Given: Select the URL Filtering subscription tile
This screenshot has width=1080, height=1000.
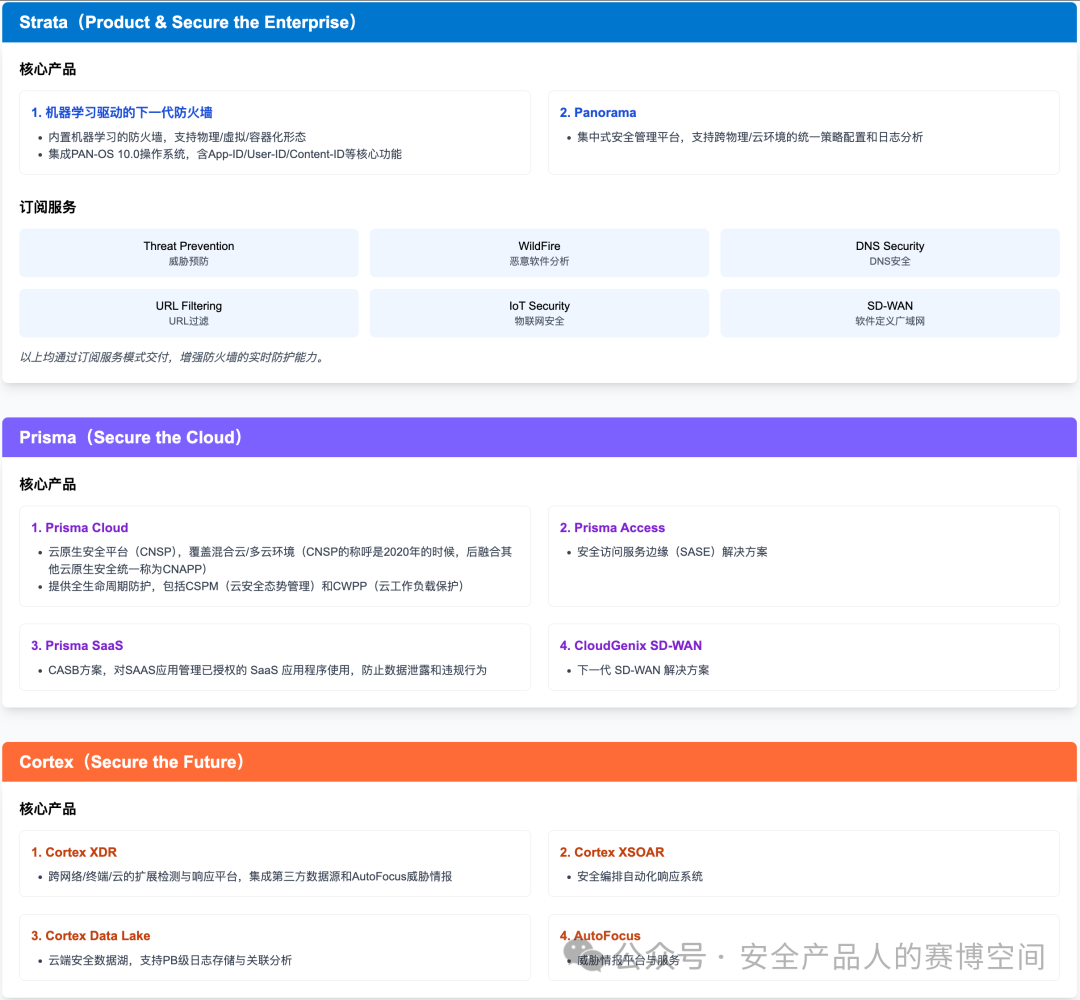Looking at the screenshot, I should click(x=189, y=313).
